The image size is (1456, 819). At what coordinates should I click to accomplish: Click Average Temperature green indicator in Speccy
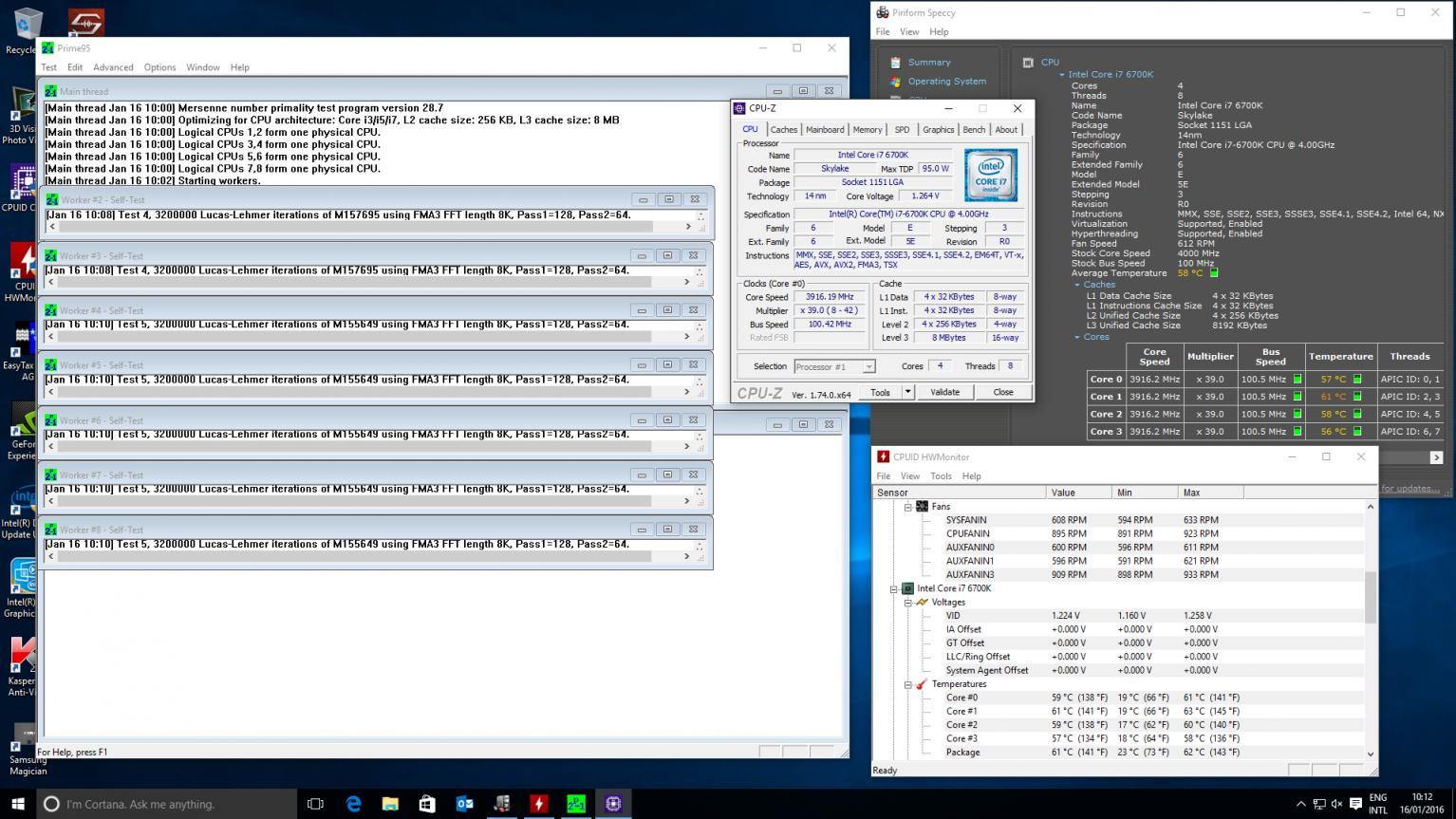1212,273
